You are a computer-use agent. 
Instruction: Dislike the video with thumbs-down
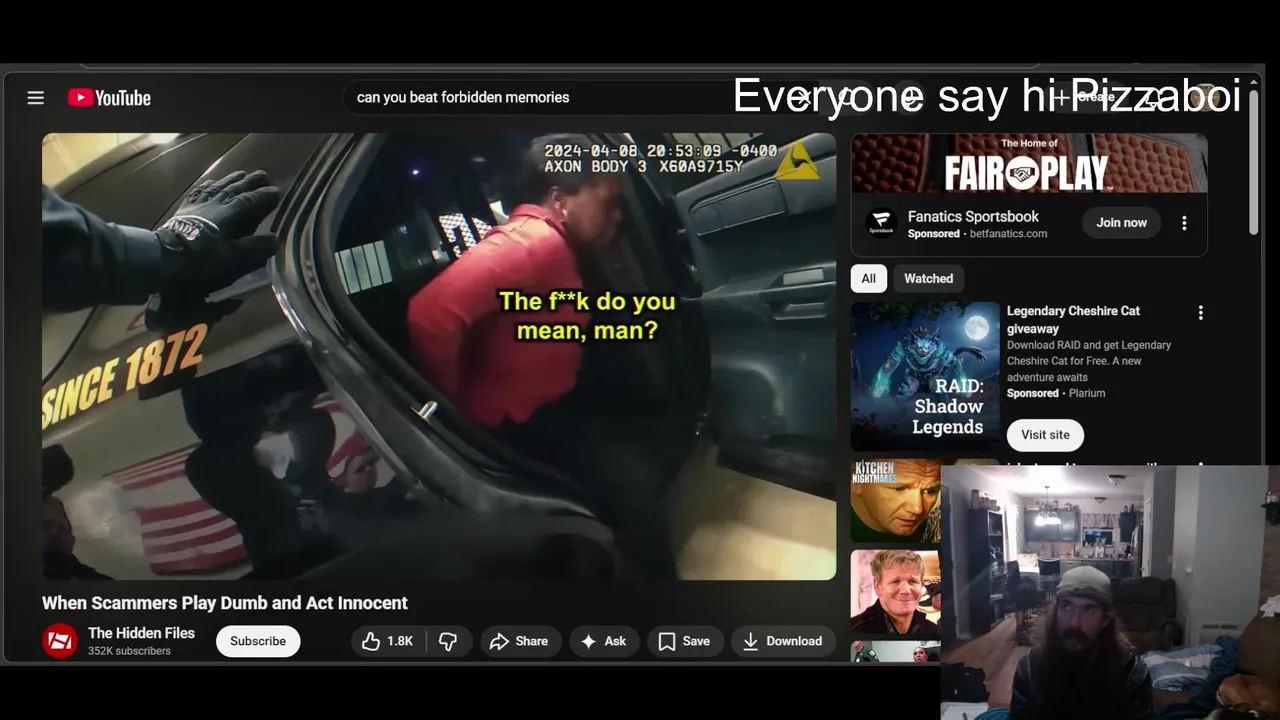click(448, 641)
